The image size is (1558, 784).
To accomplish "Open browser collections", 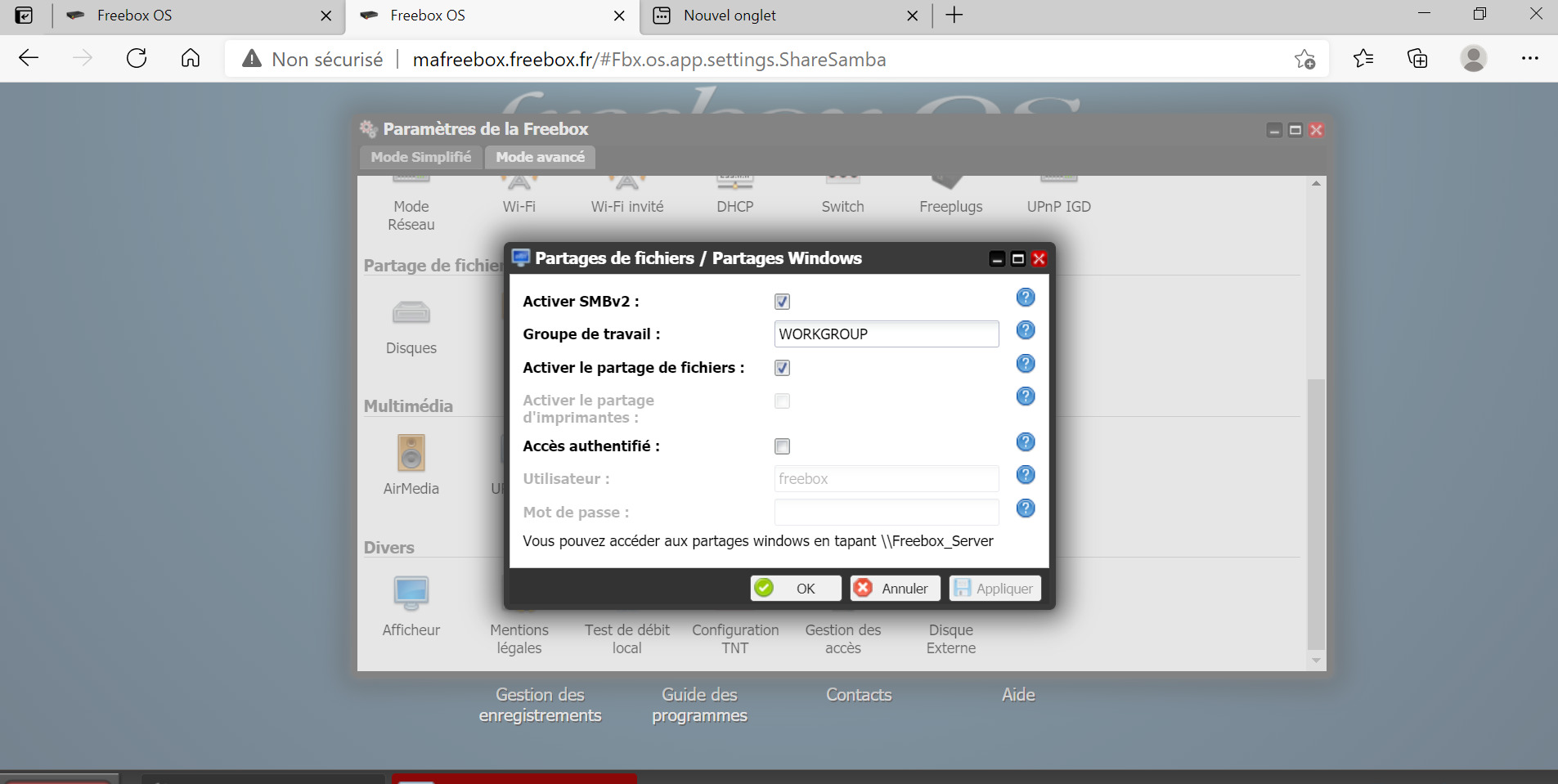I will click(1417, 58).
